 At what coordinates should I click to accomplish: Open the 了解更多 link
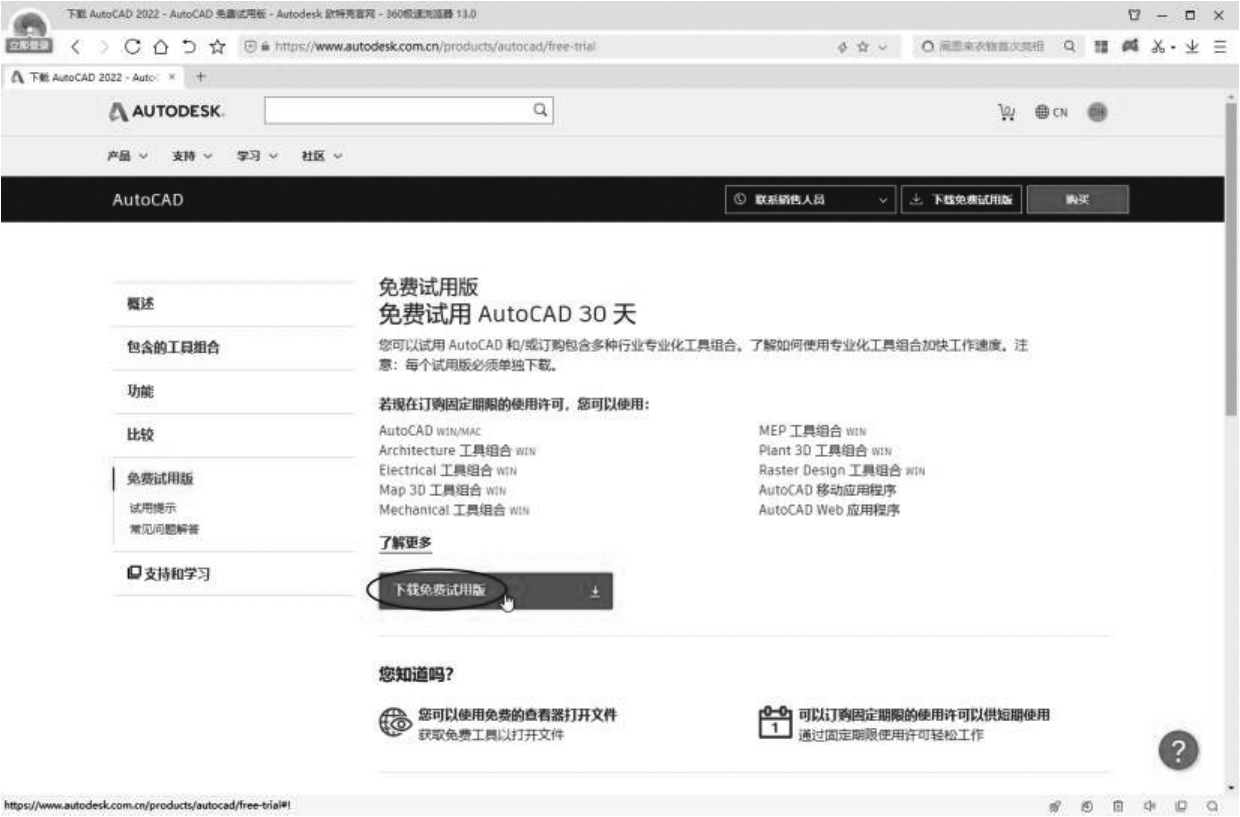[x=405, y=542]
